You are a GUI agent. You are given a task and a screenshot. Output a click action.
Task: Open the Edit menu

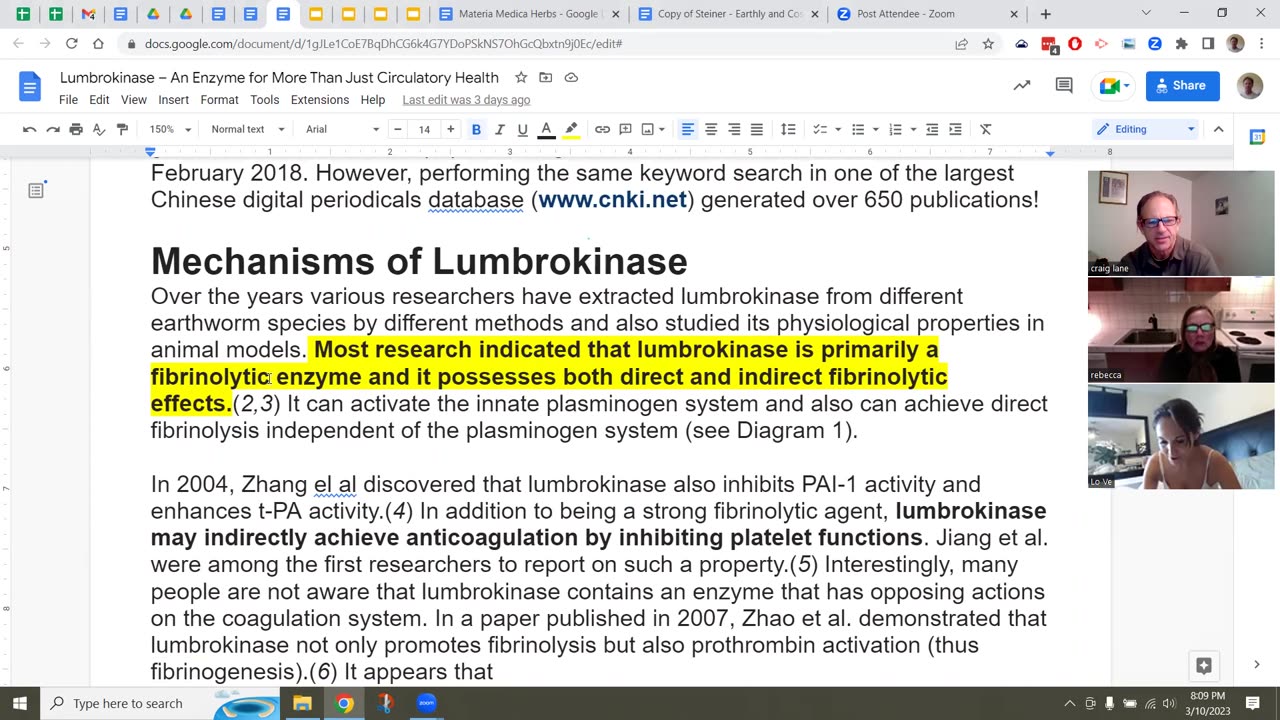pyautogui.click(x=99, y=100)
